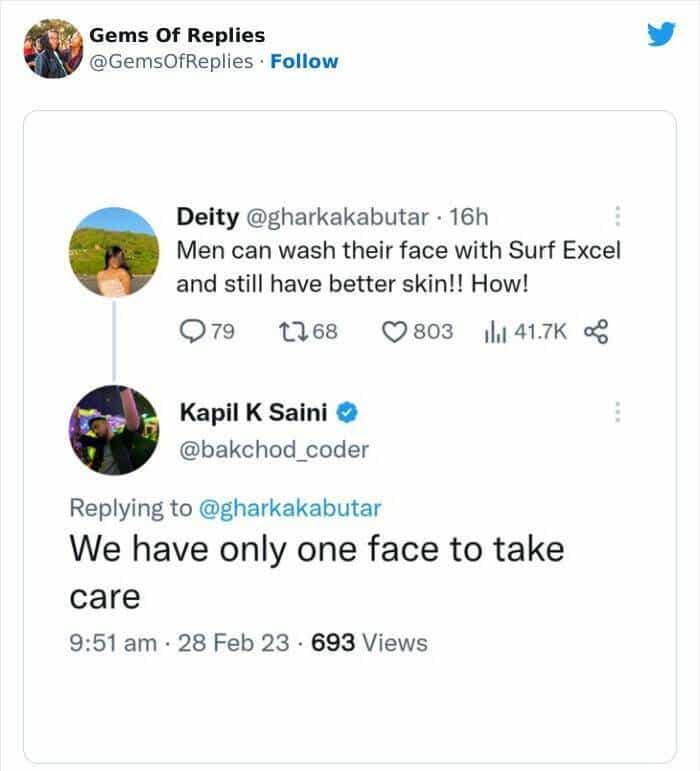Click the Gems Of Replies account name
700x771 pixels.
(x=177, y=36)
